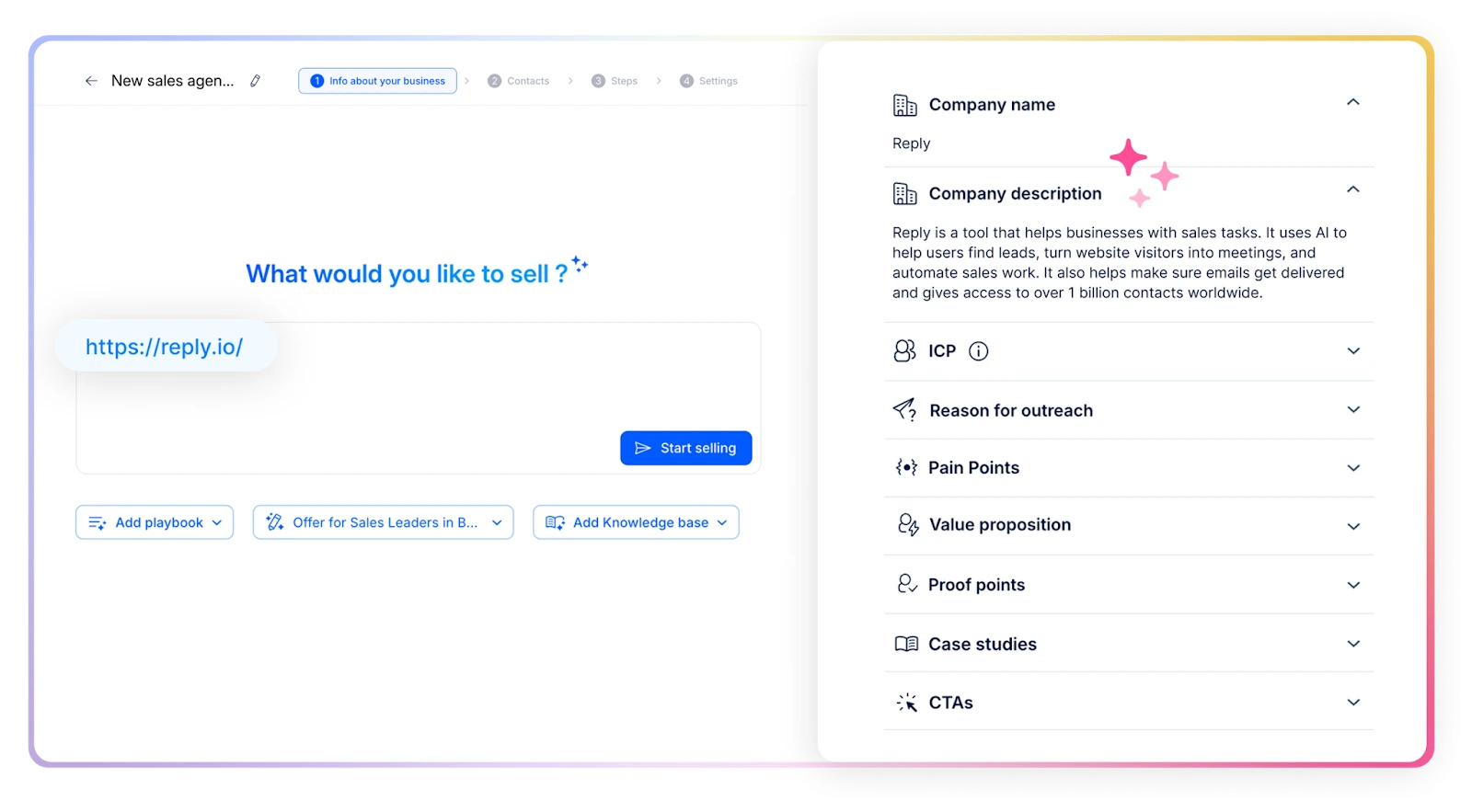Viewport: 1472px width, 812px height.
Task: Open the Add playbook dropdown
Action: tap(155, 522)
